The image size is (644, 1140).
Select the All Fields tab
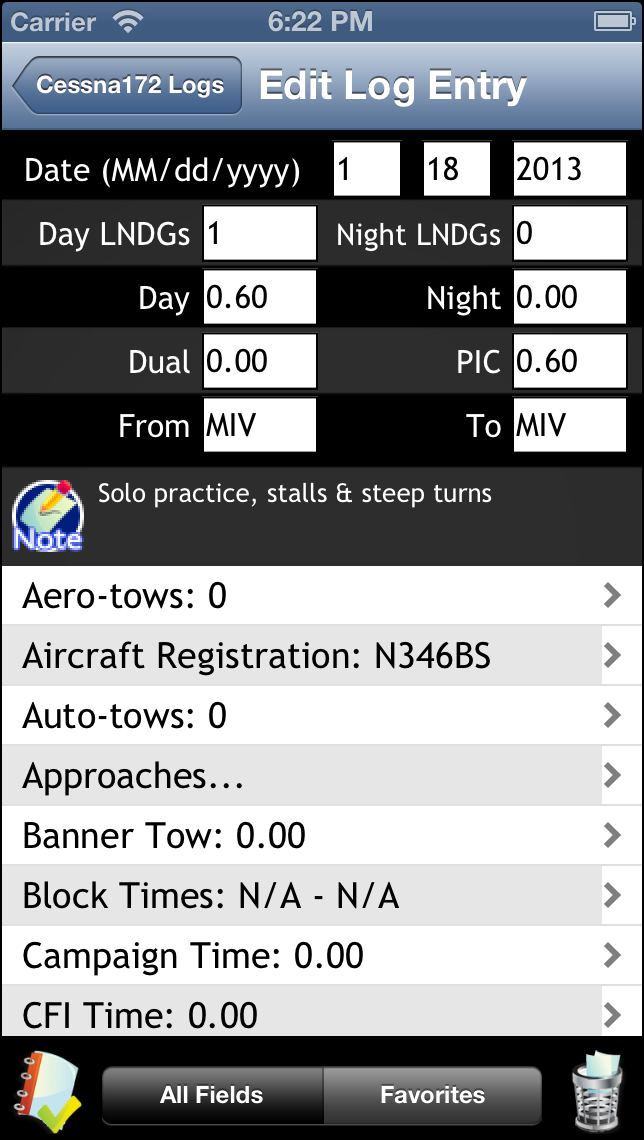[x=212, y=1095]
